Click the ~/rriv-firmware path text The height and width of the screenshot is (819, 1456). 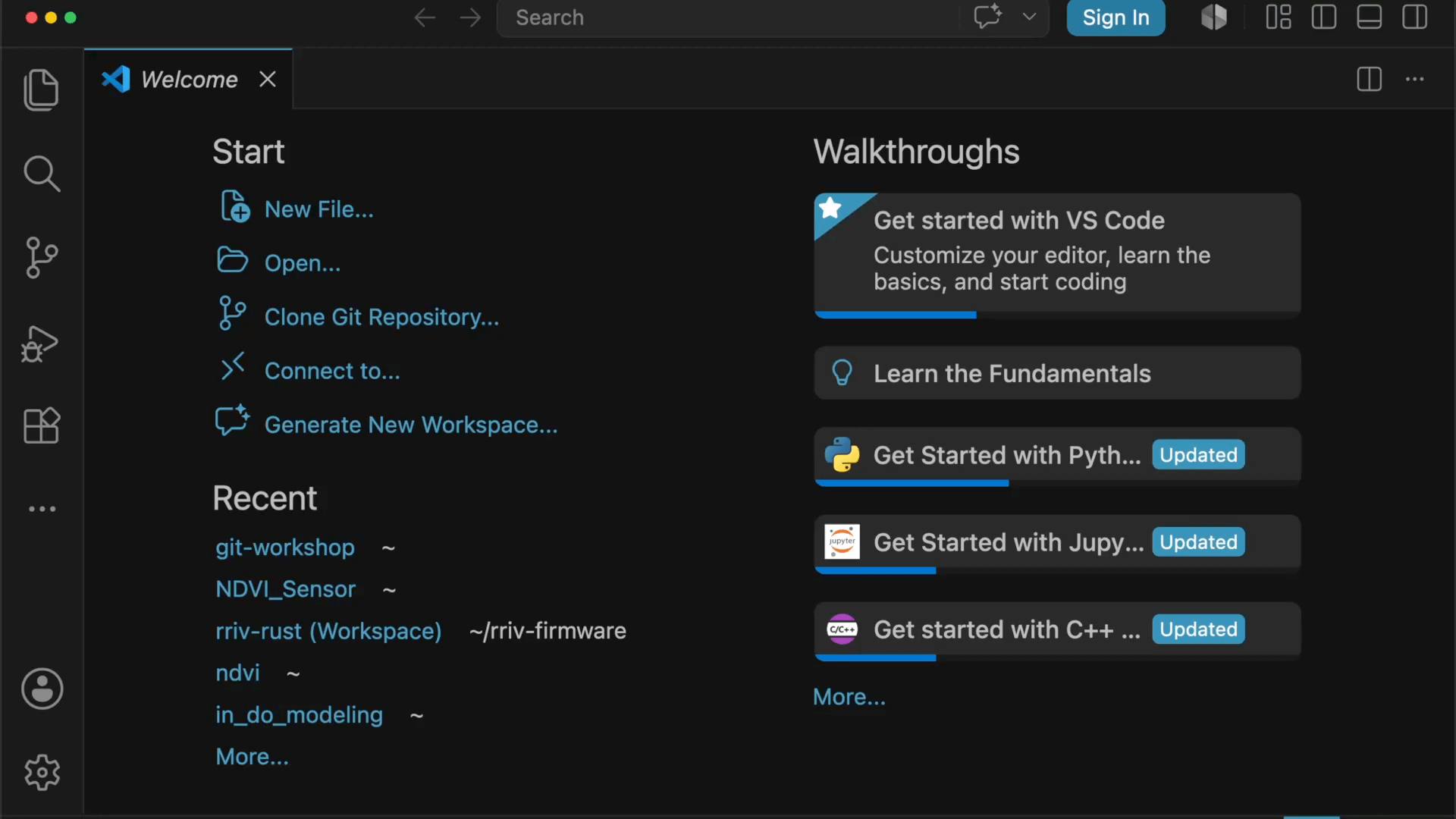548,631
